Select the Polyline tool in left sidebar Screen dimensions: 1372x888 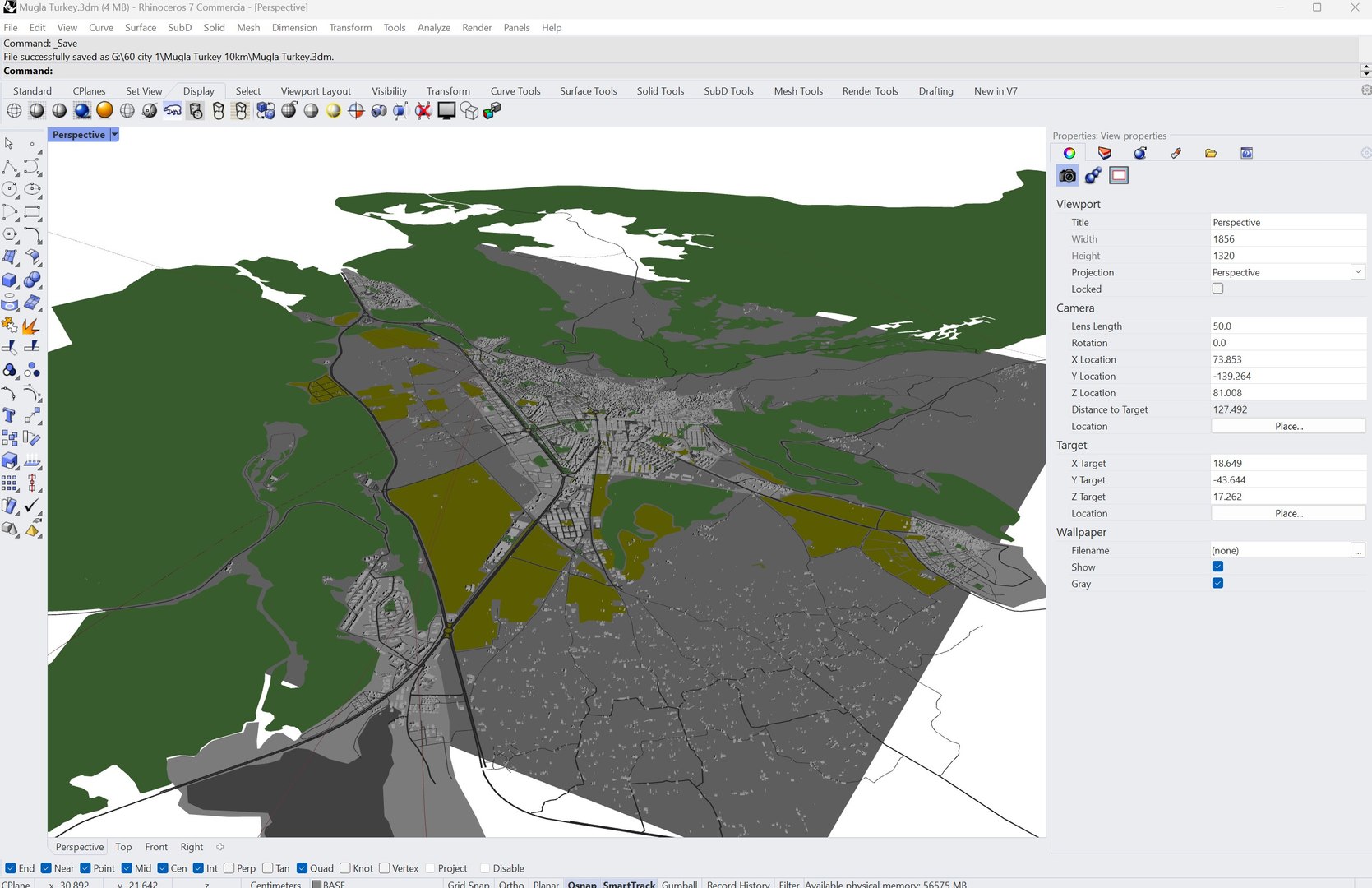(x=10, y=168)
